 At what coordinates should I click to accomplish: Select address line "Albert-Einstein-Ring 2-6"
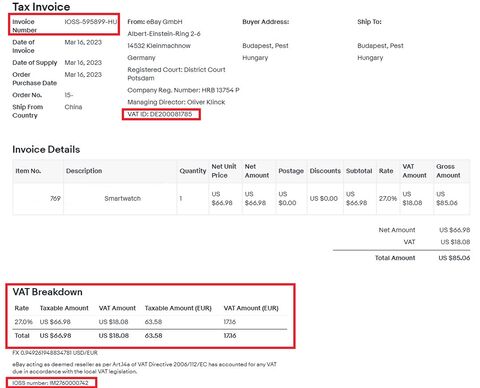(x=164, y=34)
